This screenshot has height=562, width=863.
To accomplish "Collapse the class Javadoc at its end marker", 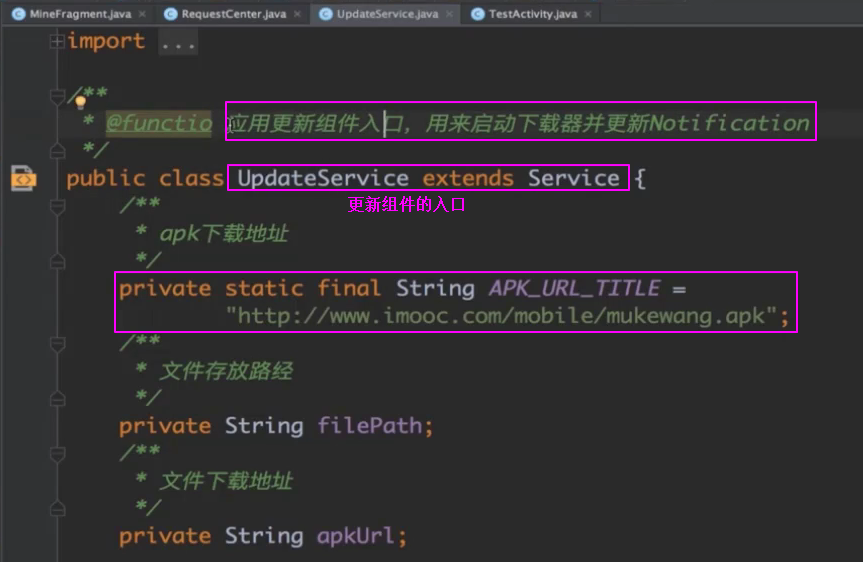I will pos(57,150).
